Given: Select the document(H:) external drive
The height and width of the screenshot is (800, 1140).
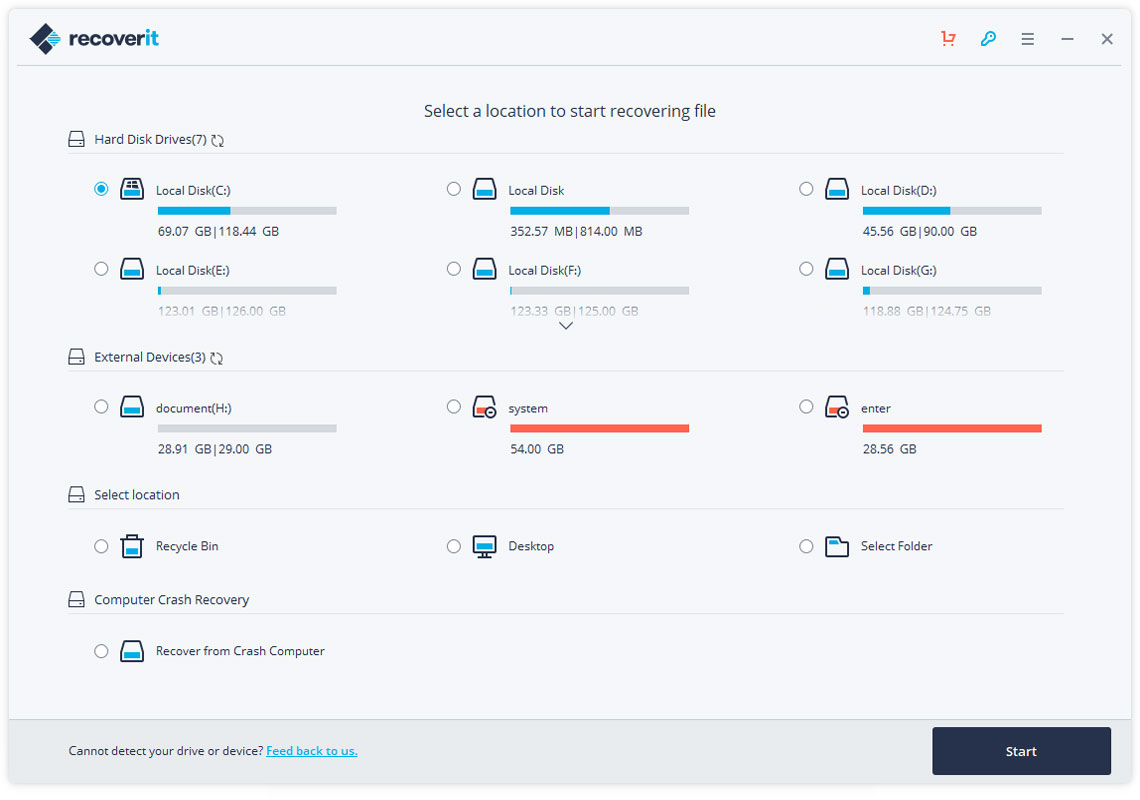Looking at the screenshot, I should coord(101,406).
